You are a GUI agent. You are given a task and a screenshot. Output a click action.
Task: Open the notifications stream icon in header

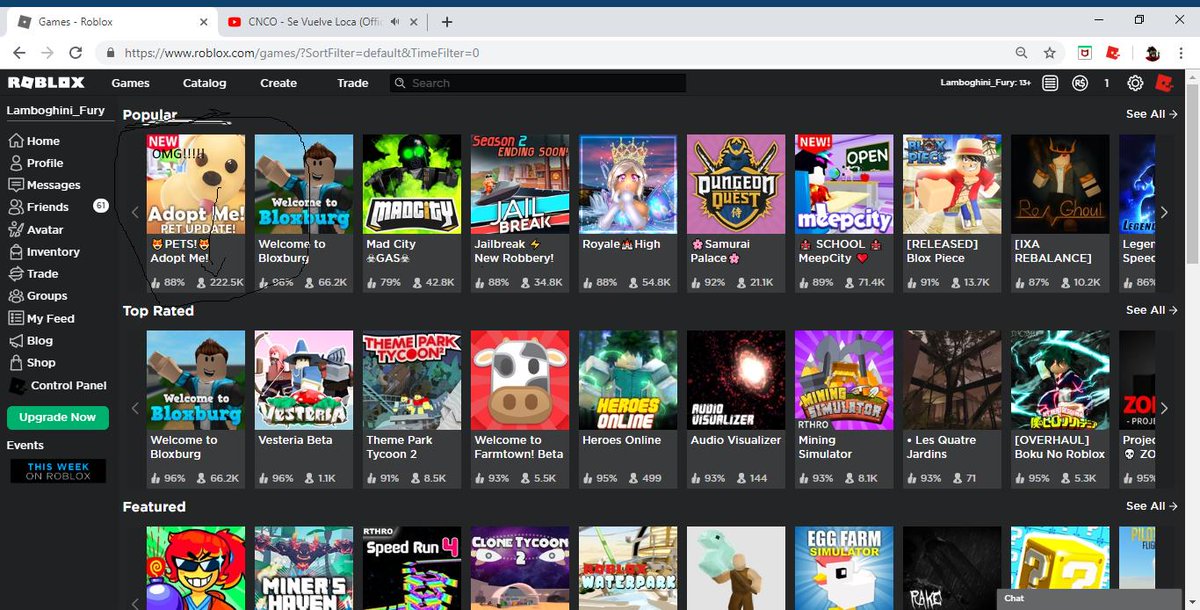click(1049, 83)
